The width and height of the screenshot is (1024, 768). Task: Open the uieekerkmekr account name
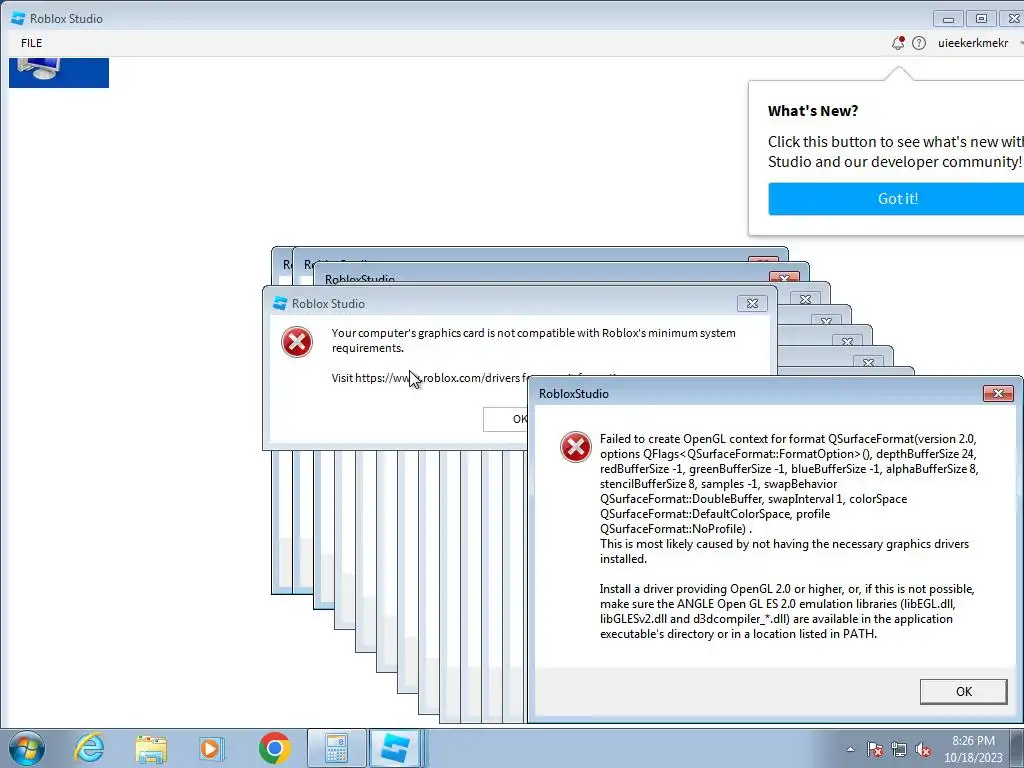972,43
